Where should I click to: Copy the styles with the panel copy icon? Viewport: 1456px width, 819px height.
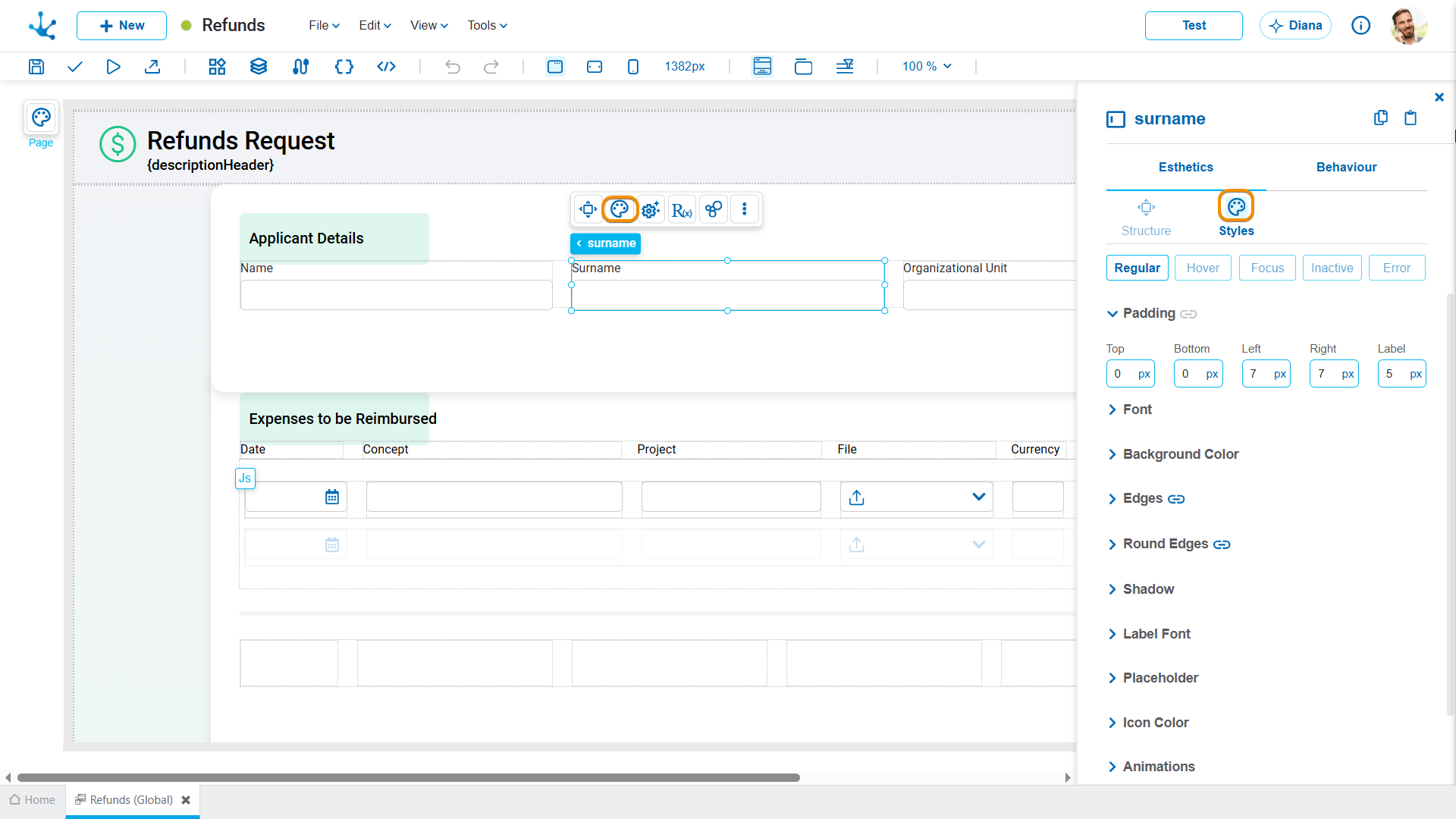coord(1381,118)
